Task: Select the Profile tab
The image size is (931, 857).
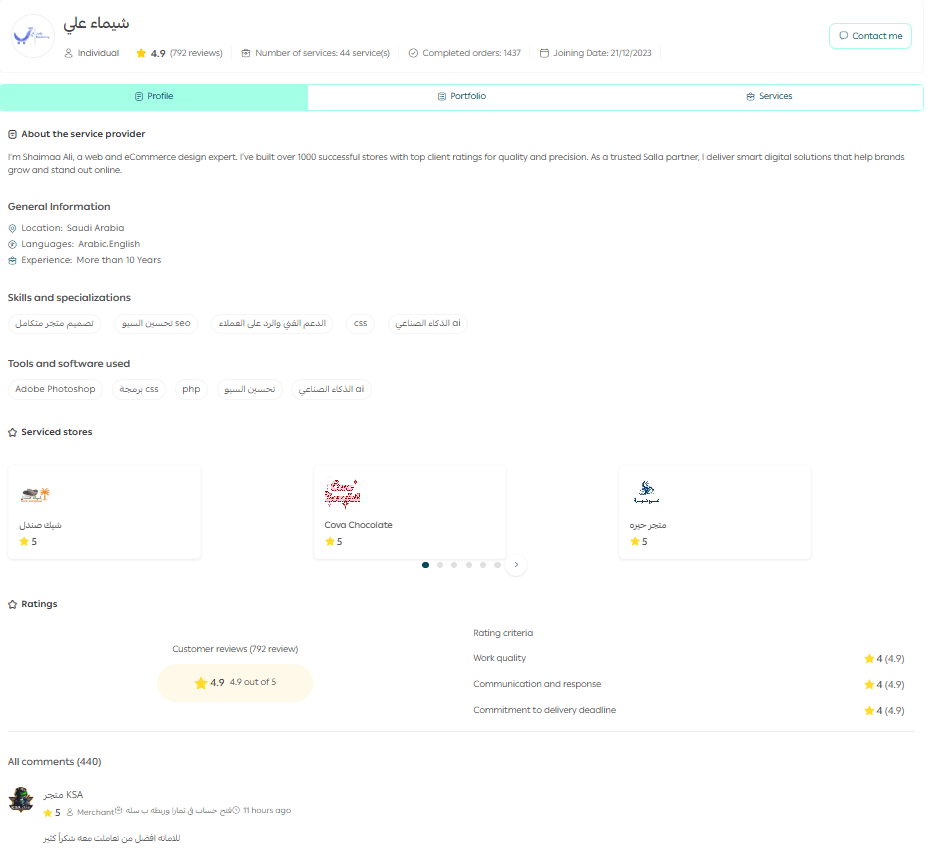Action: point(154,97)
